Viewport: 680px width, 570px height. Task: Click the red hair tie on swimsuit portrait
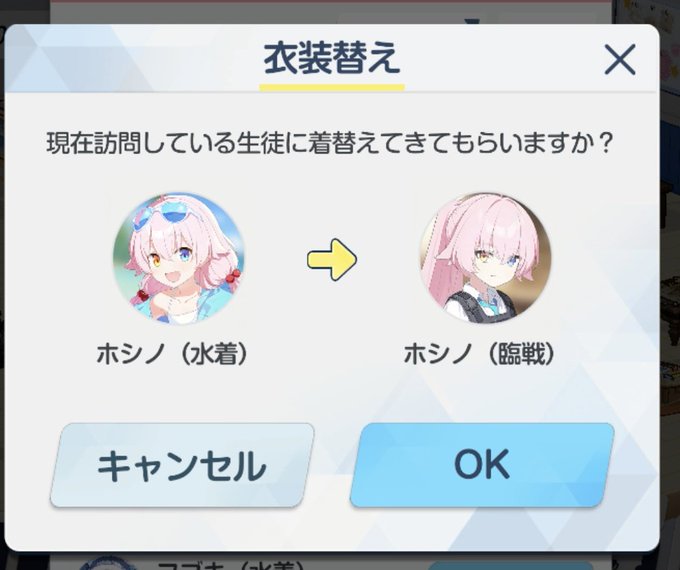tap(233, 275)
